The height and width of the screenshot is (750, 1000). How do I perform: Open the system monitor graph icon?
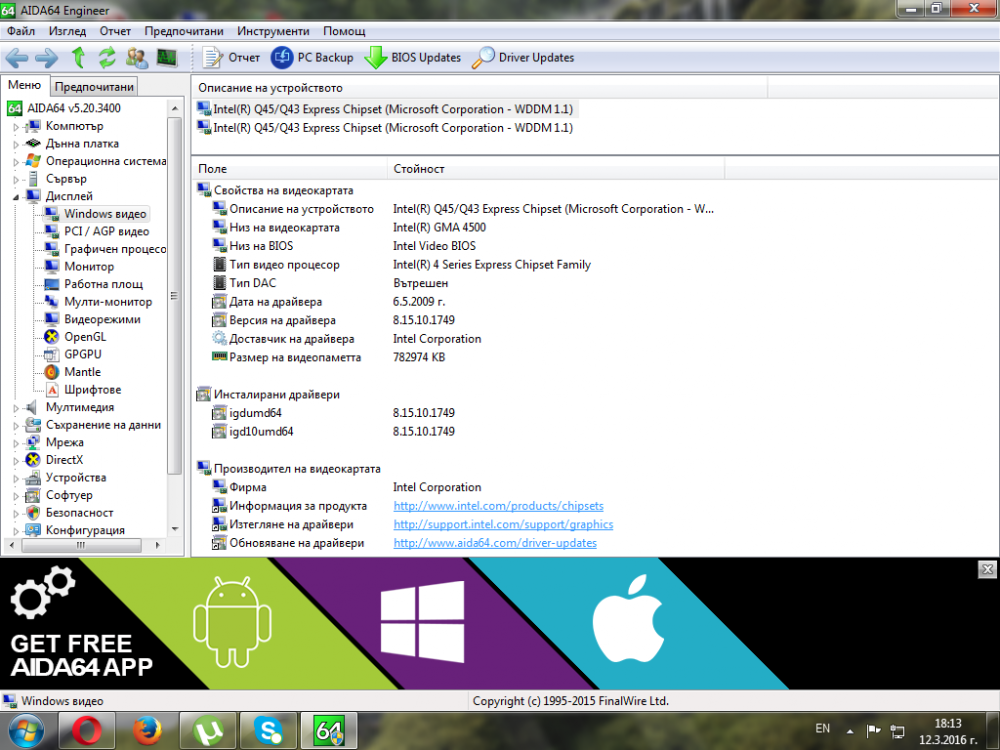pyautogui.click(x=166, y=57)
